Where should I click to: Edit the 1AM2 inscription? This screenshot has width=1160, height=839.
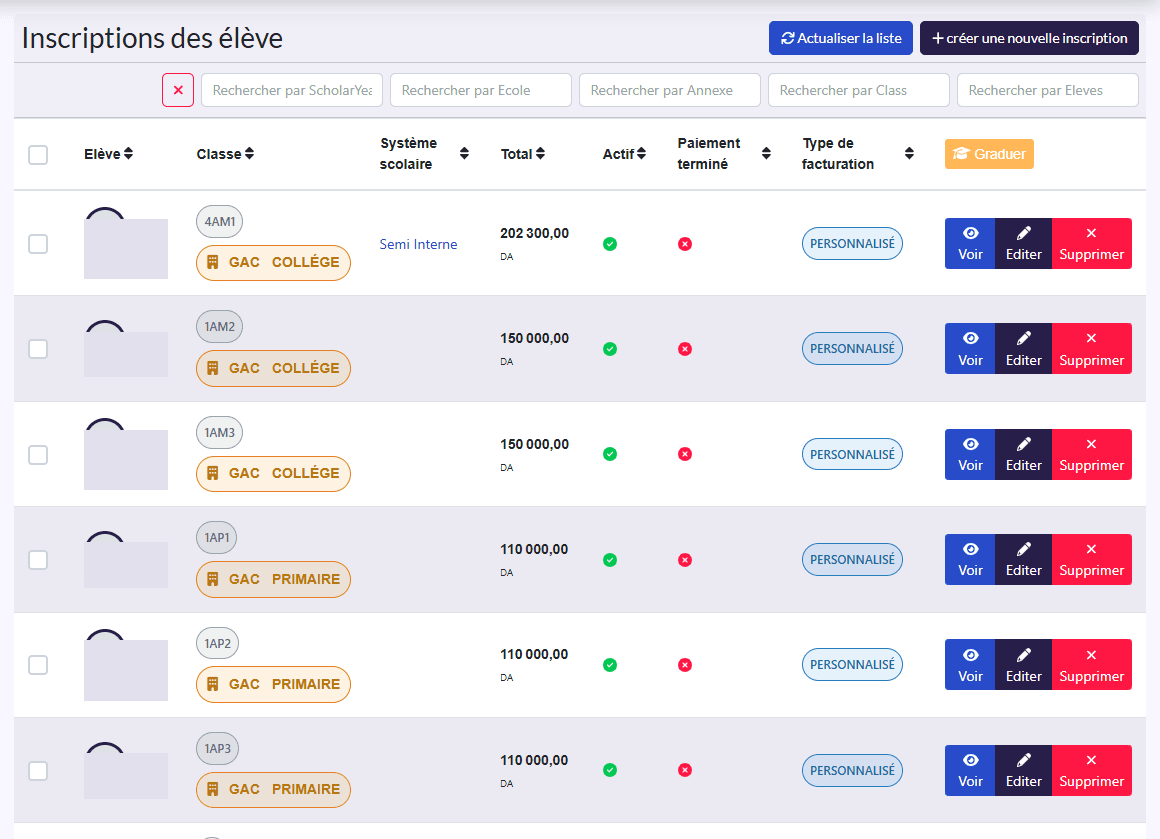pyautogui.click(x=1023, y=348)
